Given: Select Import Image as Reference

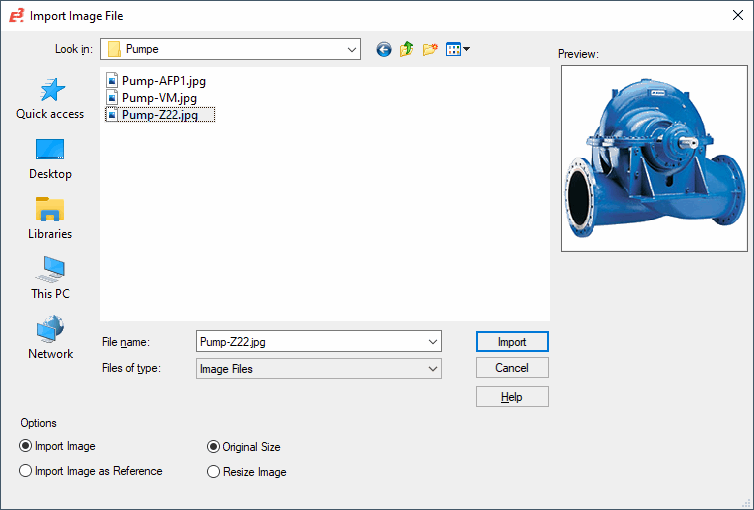Looking at the screenshot, I should 26,471.
